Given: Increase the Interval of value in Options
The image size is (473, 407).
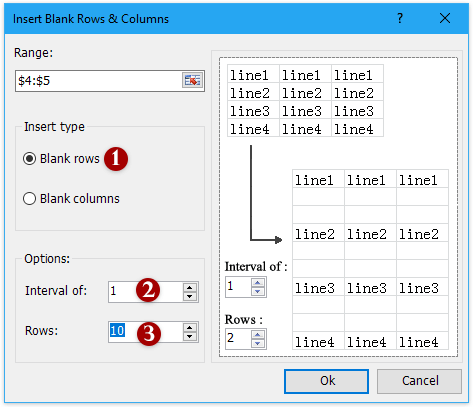Looking at the screenshot, I should (x=190, y=287).
